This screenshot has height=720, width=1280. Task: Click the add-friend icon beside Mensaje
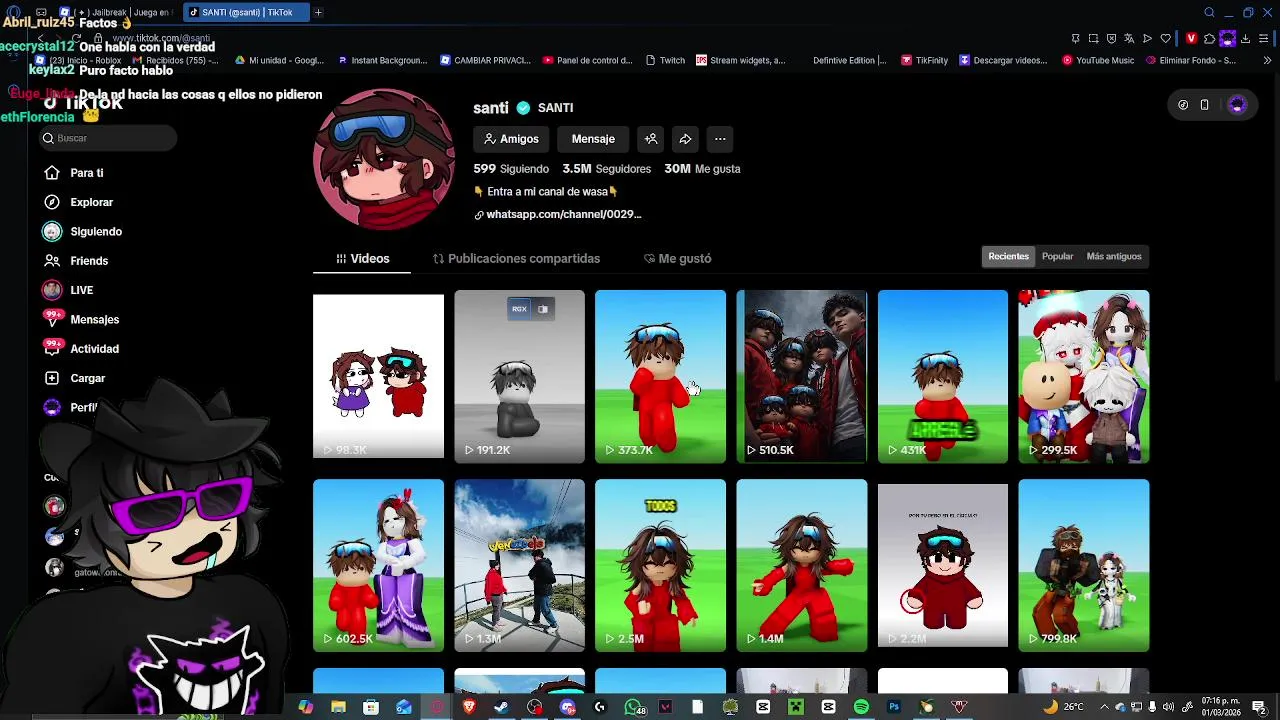click(x=651, y=139)
